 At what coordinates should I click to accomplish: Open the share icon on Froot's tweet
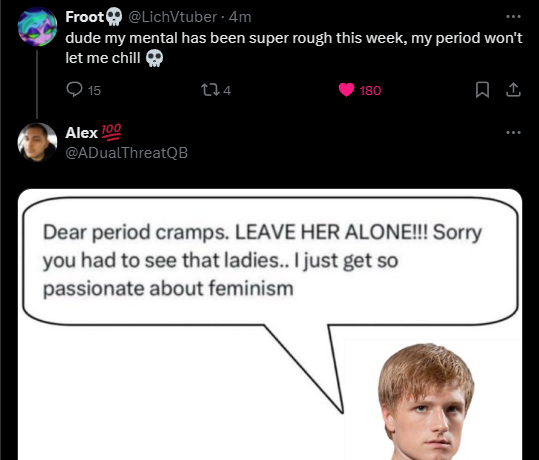tap(513, 90)
